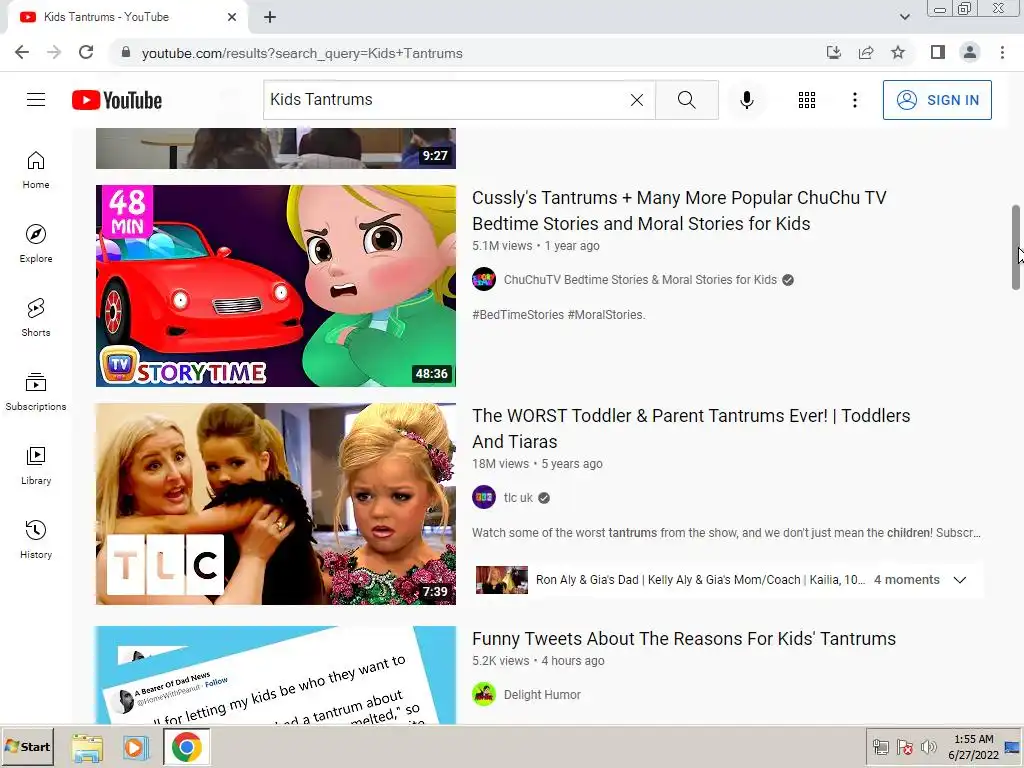The width and height of the screenshot is (1024, 768).
Task: Open the tlc uk channel avatar
Action: pyautogui.click(x=484, y=498)
